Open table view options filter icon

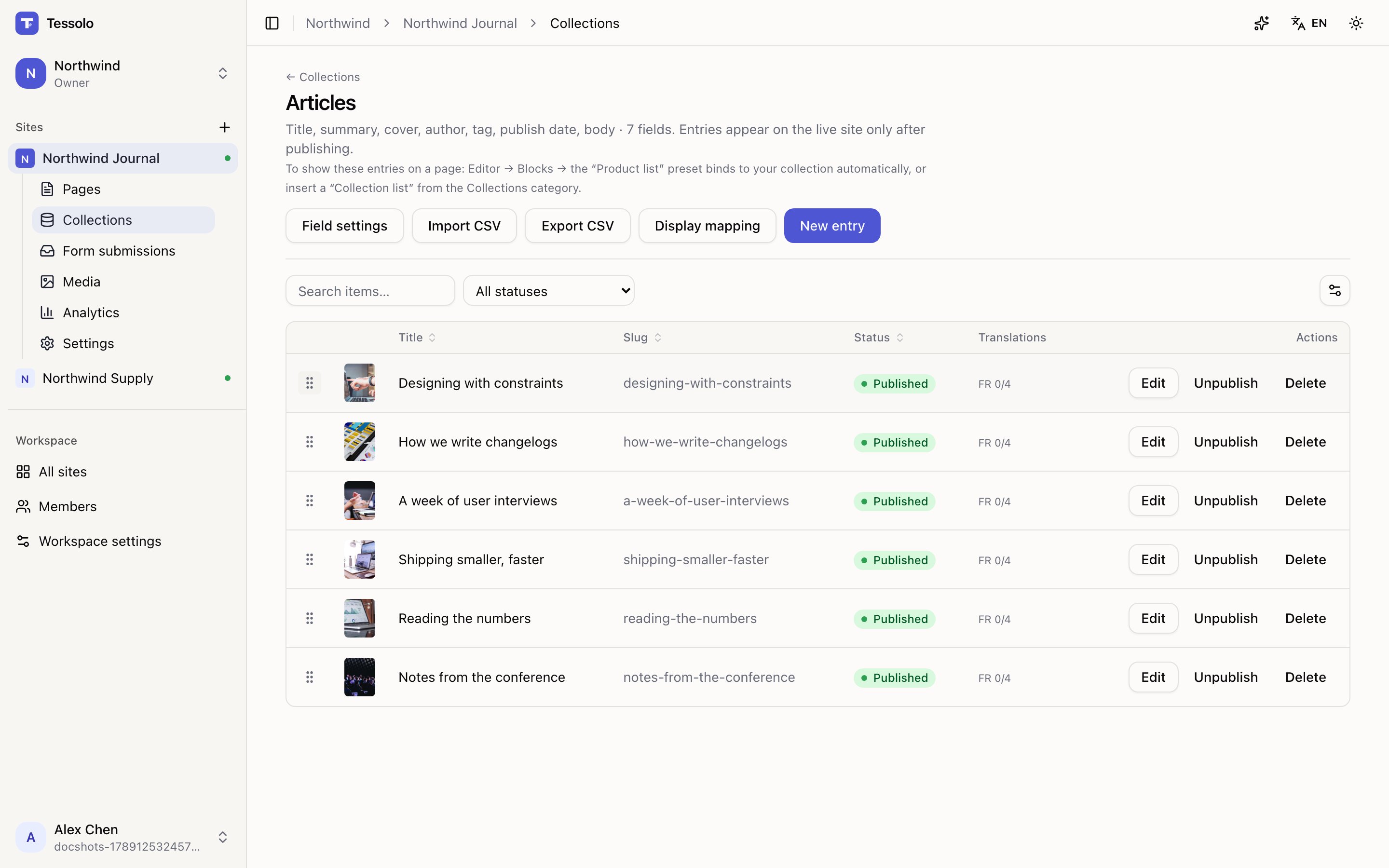pyautogui.click(x=1335, y=290)
